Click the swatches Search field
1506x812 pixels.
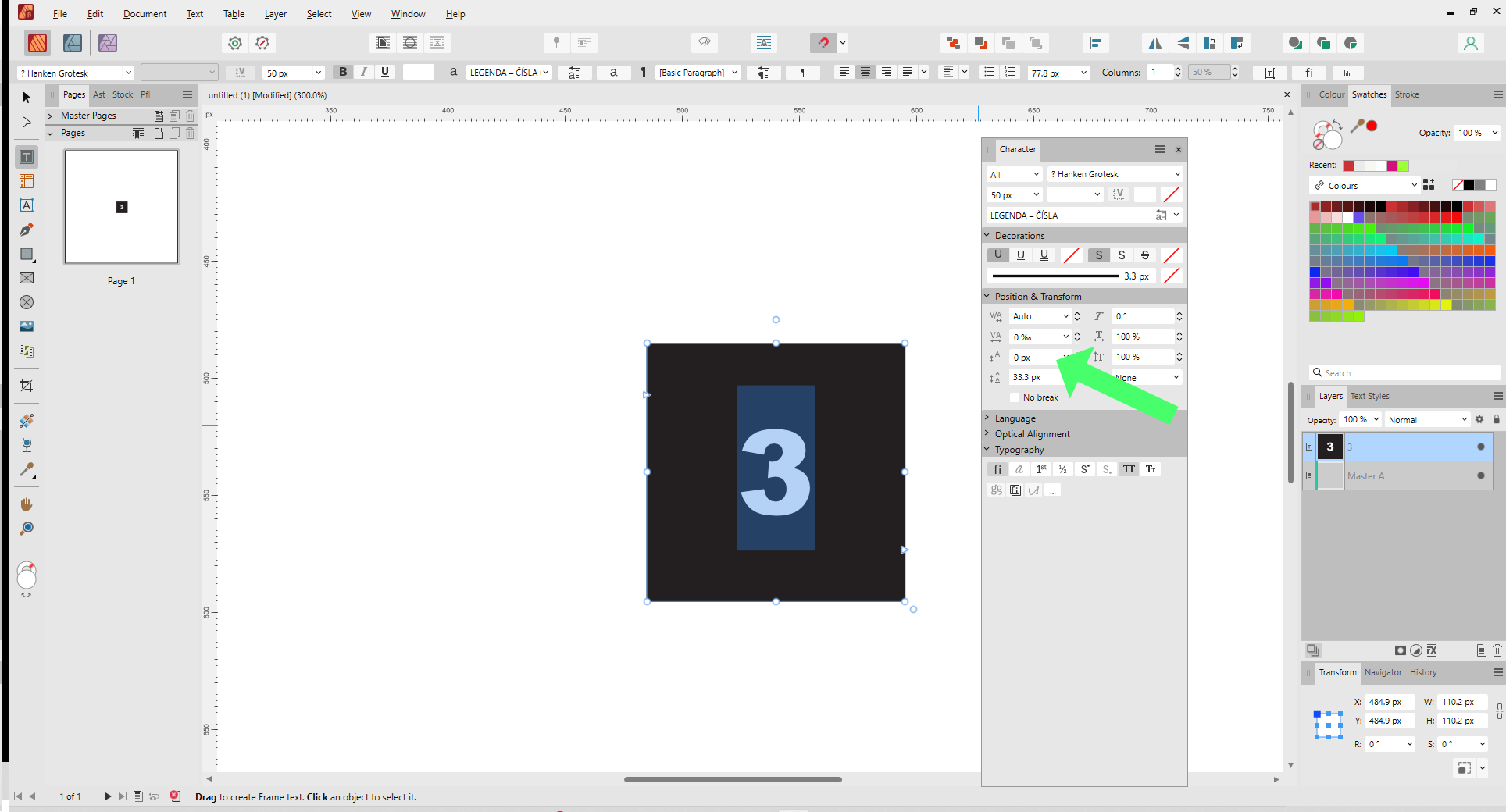(x=1405, y=372)
